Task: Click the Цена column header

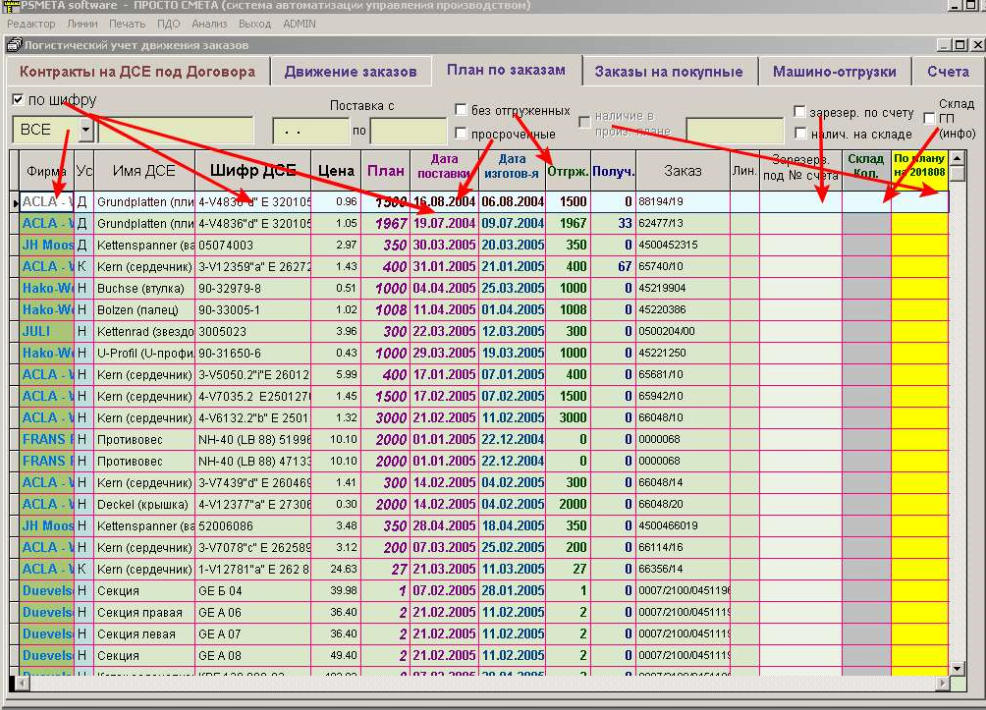Action: click(335, 171)
